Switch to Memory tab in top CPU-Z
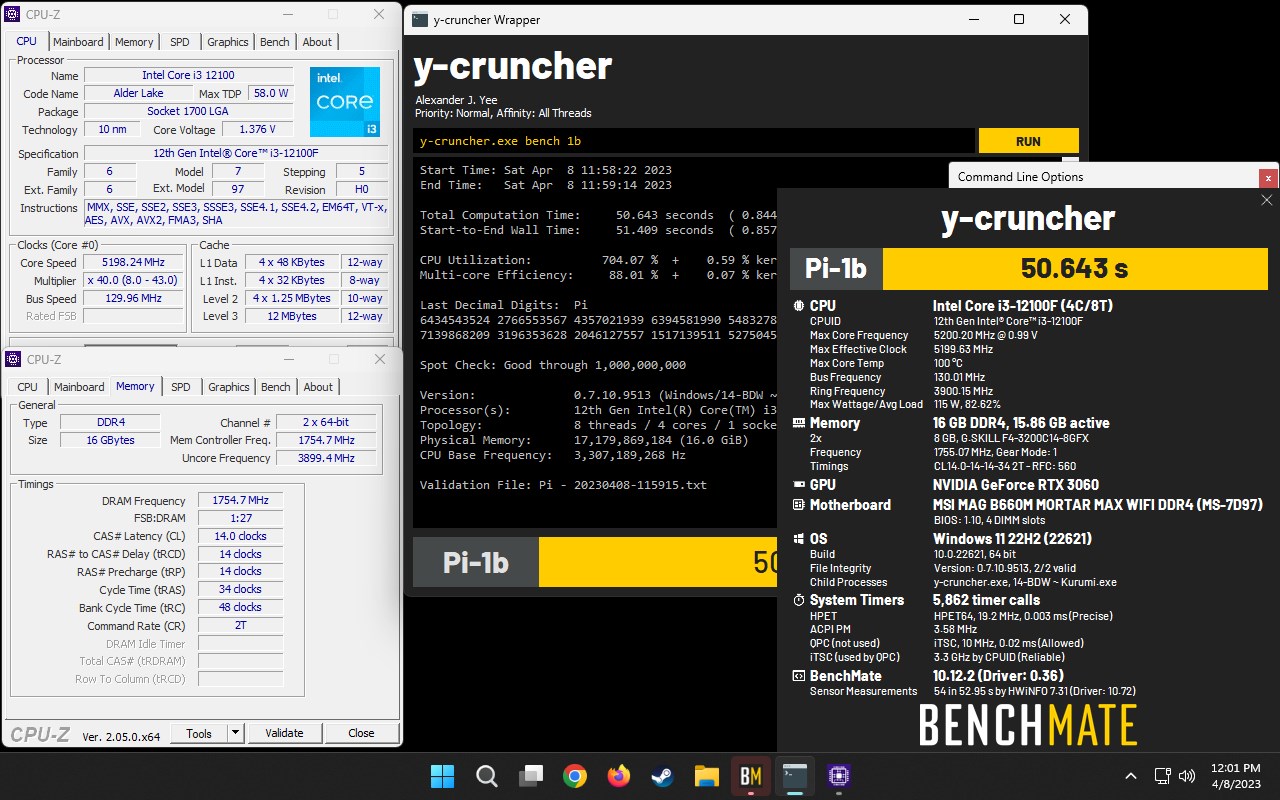Image resolution: width=1280 pixels, height=800 pixels. pos(134,42)
